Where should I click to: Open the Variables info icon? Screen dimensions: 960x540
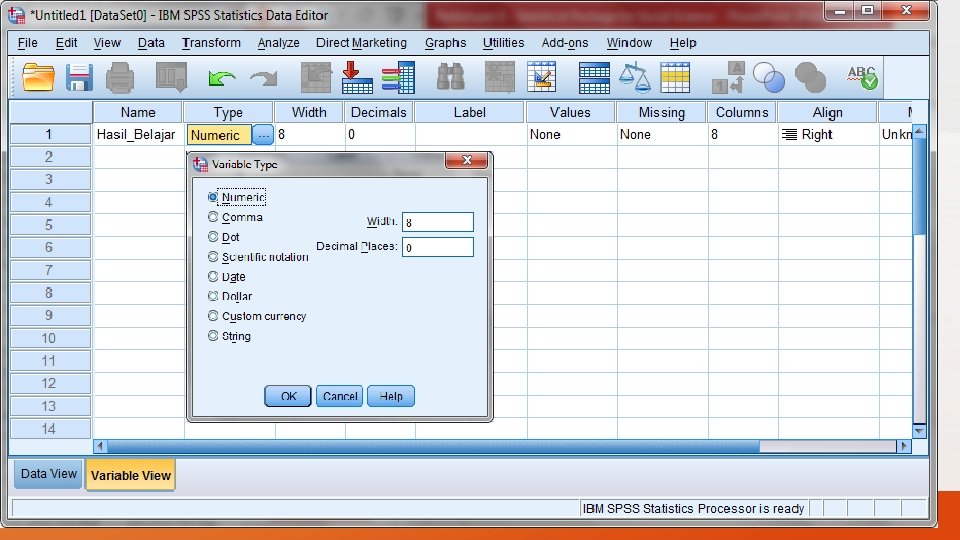pyautogui.click(x=399, y=78)
